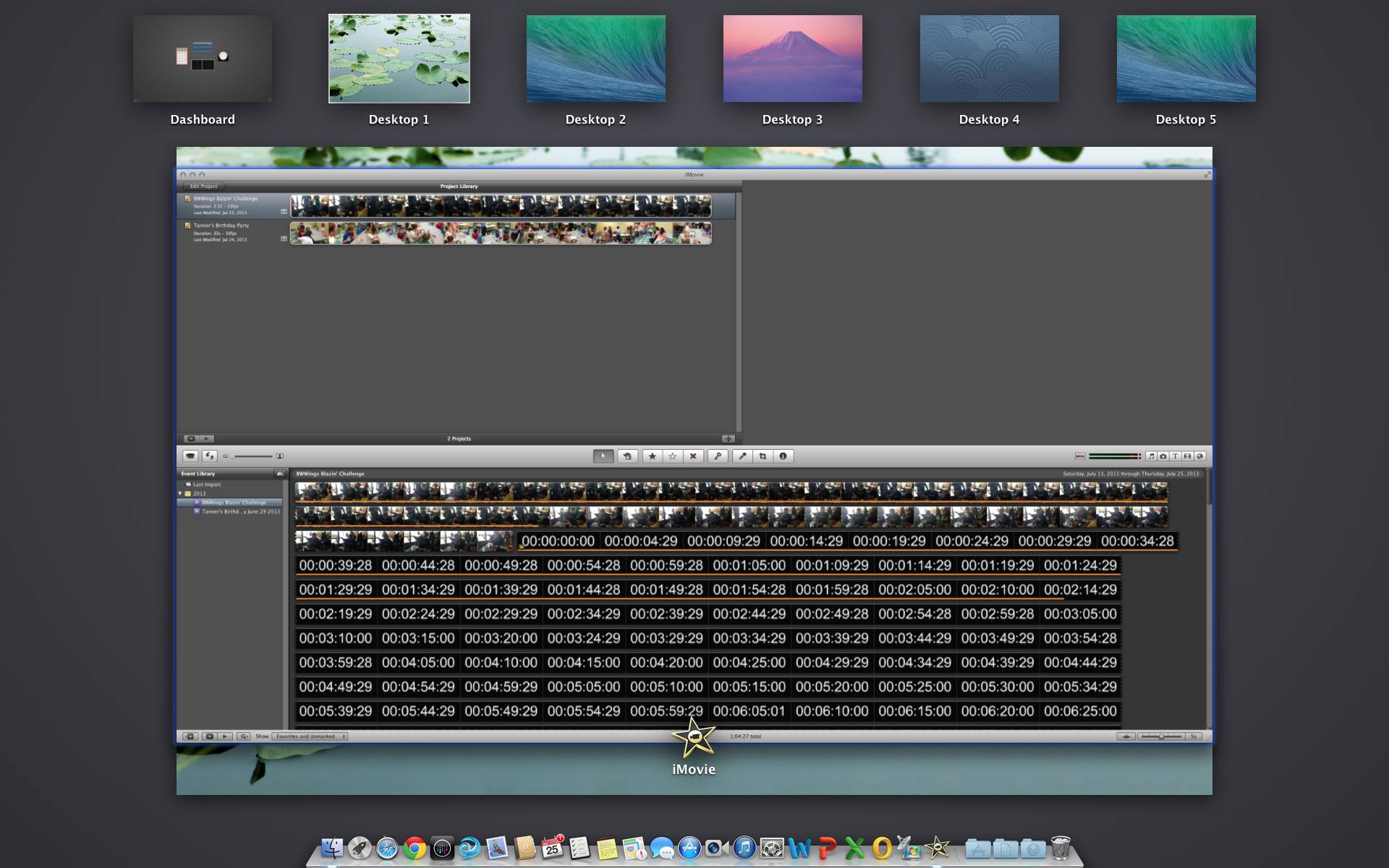Switch to Desktop 5 space
Screen dimensions: 1389x868
(x=1186, y=59)
